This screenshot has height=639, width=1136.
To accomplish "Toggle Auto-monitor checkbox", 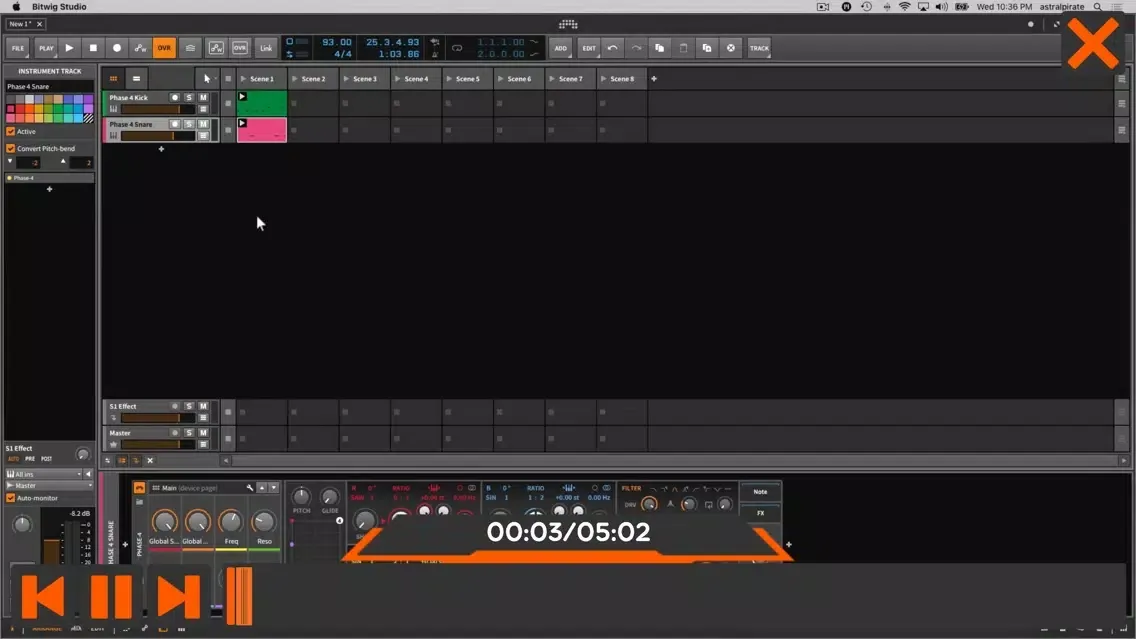I will (11, 498).
